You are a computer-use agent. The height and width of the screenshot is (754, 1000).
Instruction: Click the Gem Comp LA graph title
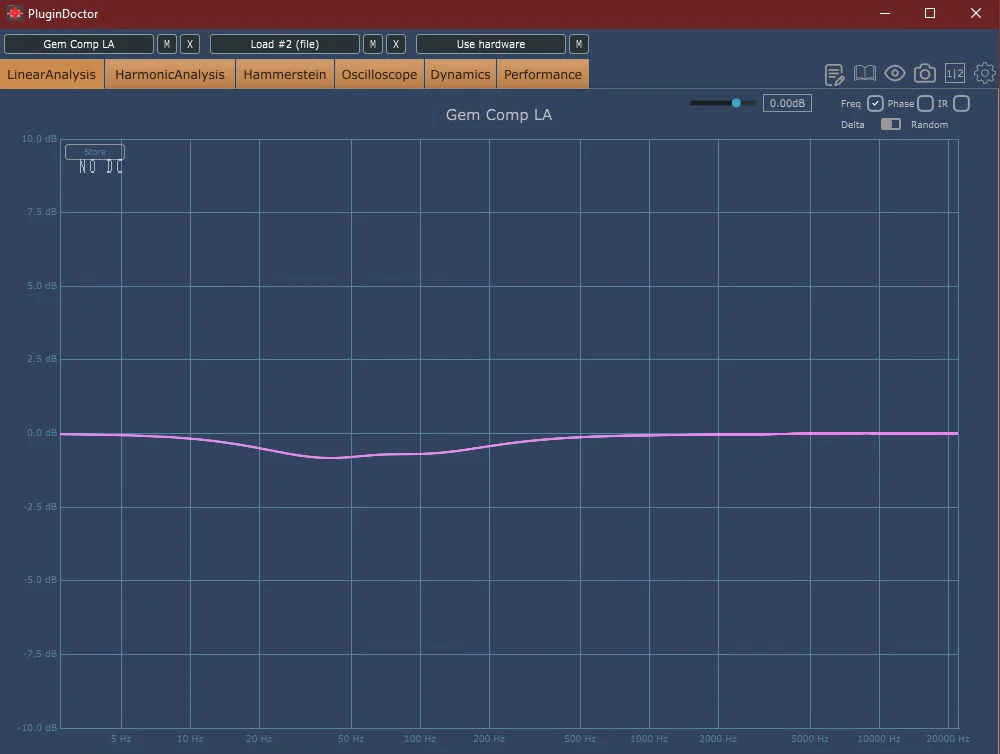pos(499,115)
